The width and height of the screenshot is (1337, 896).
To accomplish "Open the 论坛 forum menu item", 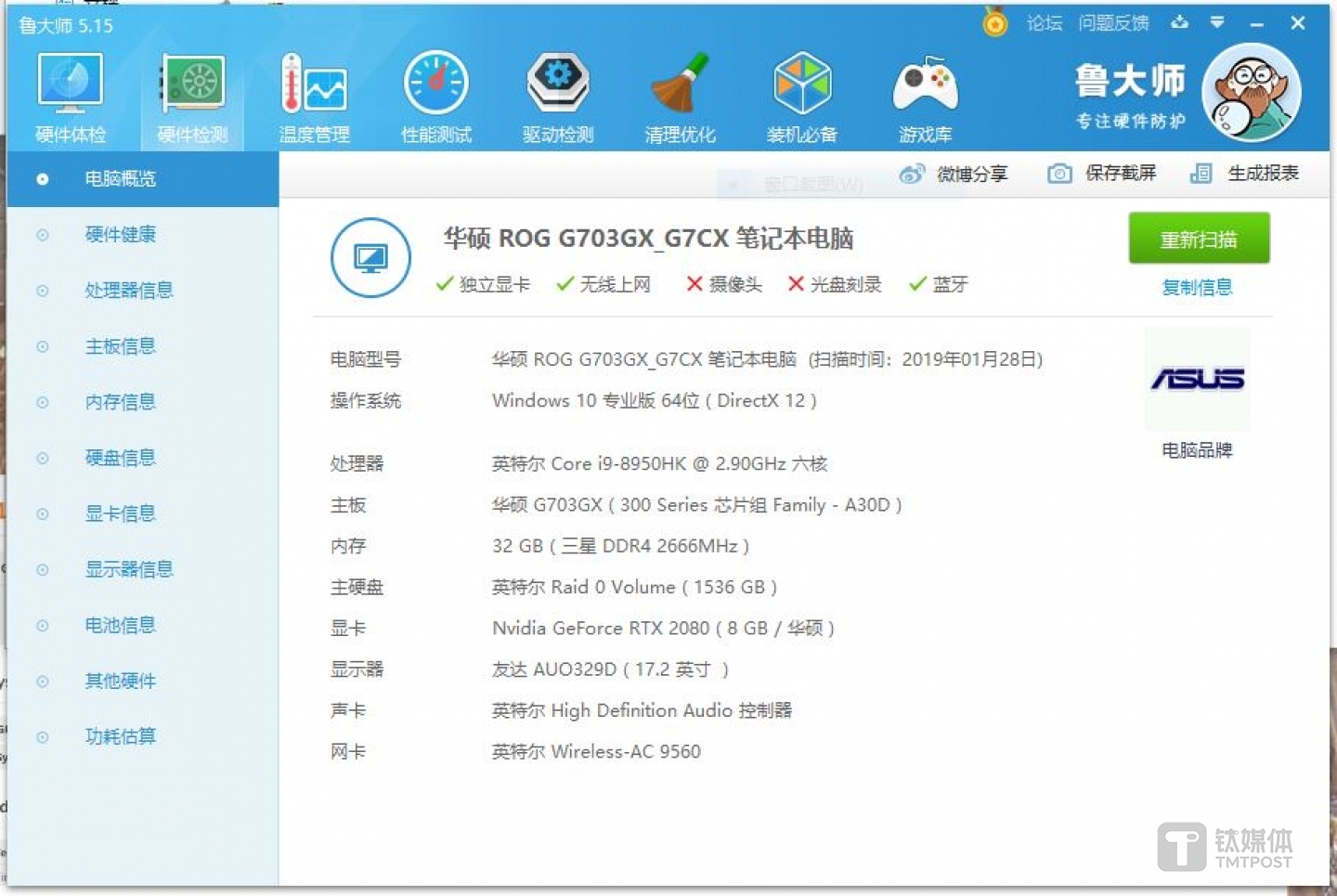I will tap(1044, 23).
